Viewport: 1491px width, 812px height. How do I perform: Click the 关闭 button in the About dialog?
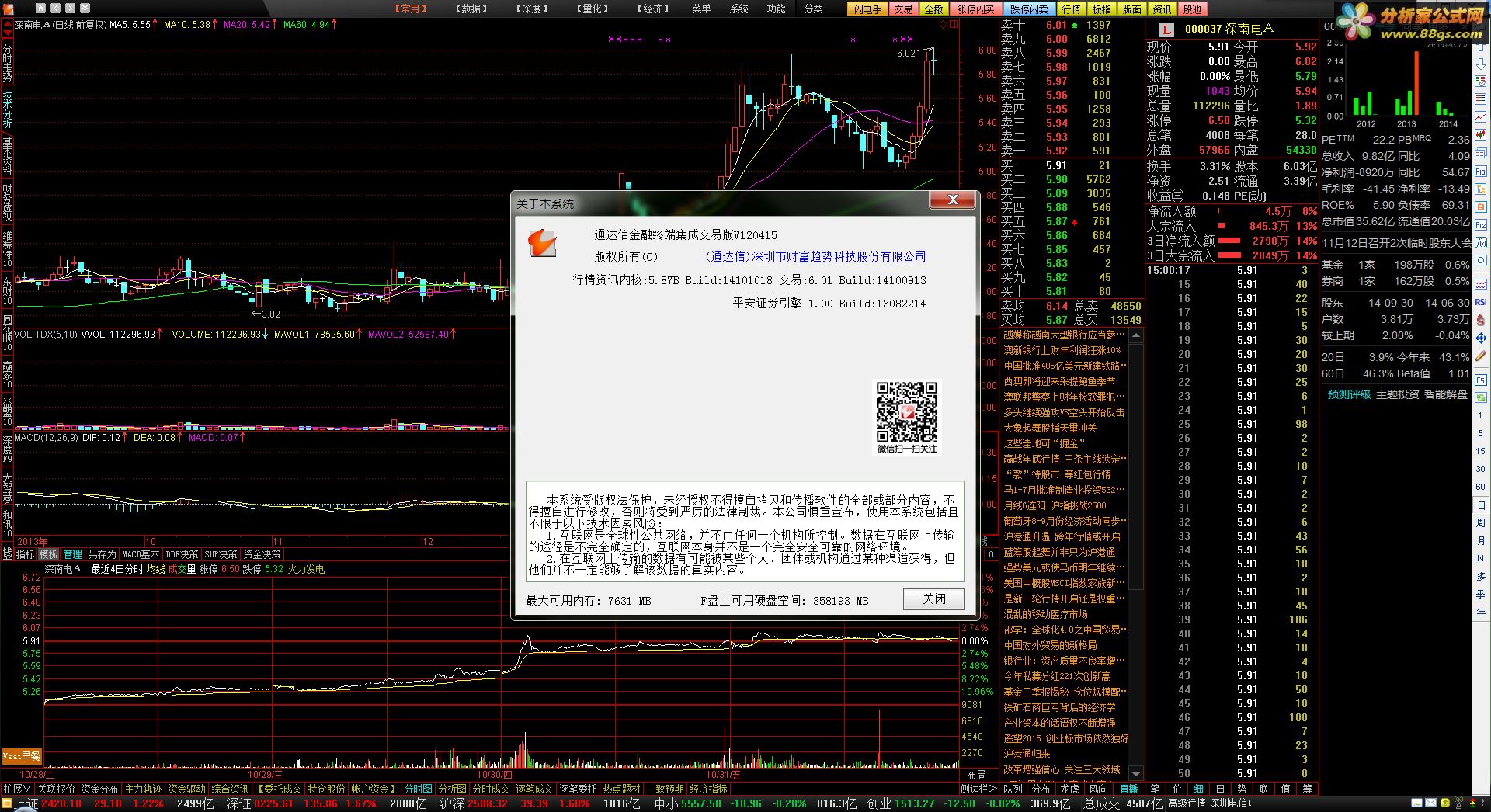pyautogui.click(x=933, y=599)
